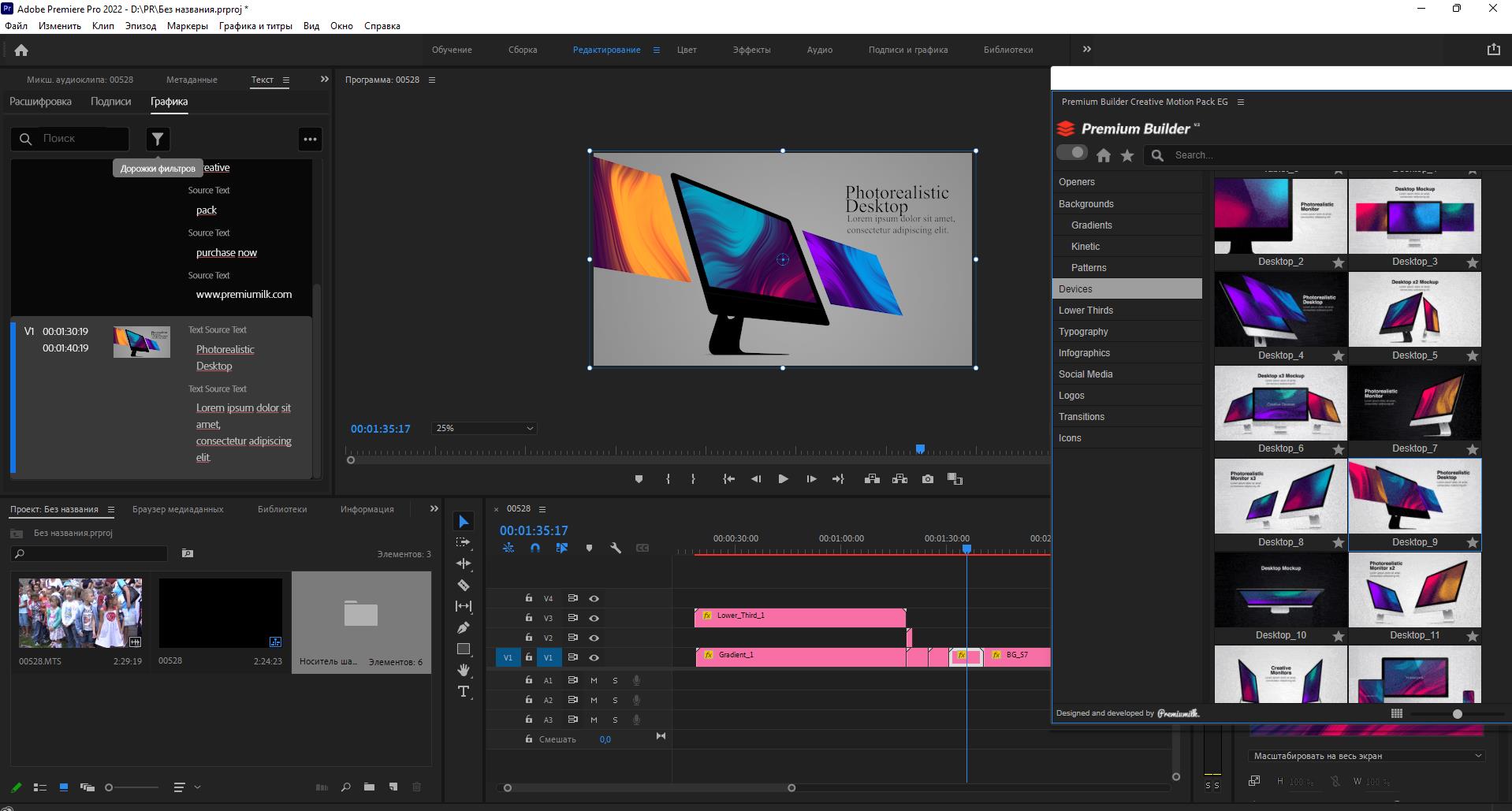Switch to the Библиотеки tab in Project panel

(x=282, y=509)
